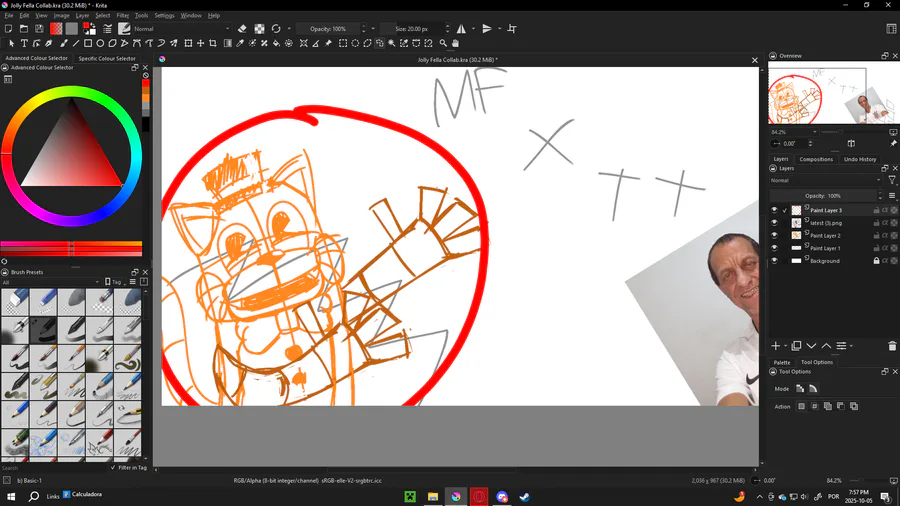Select the Rectangular Selection tool

click(x=343, y=43)
